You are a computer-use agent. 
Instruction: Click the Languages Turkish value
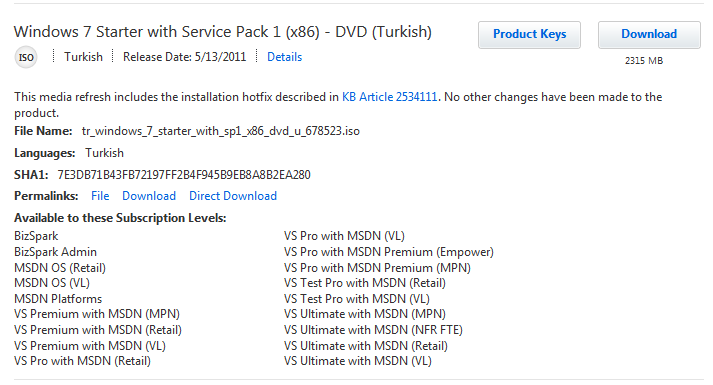point(104,153)
